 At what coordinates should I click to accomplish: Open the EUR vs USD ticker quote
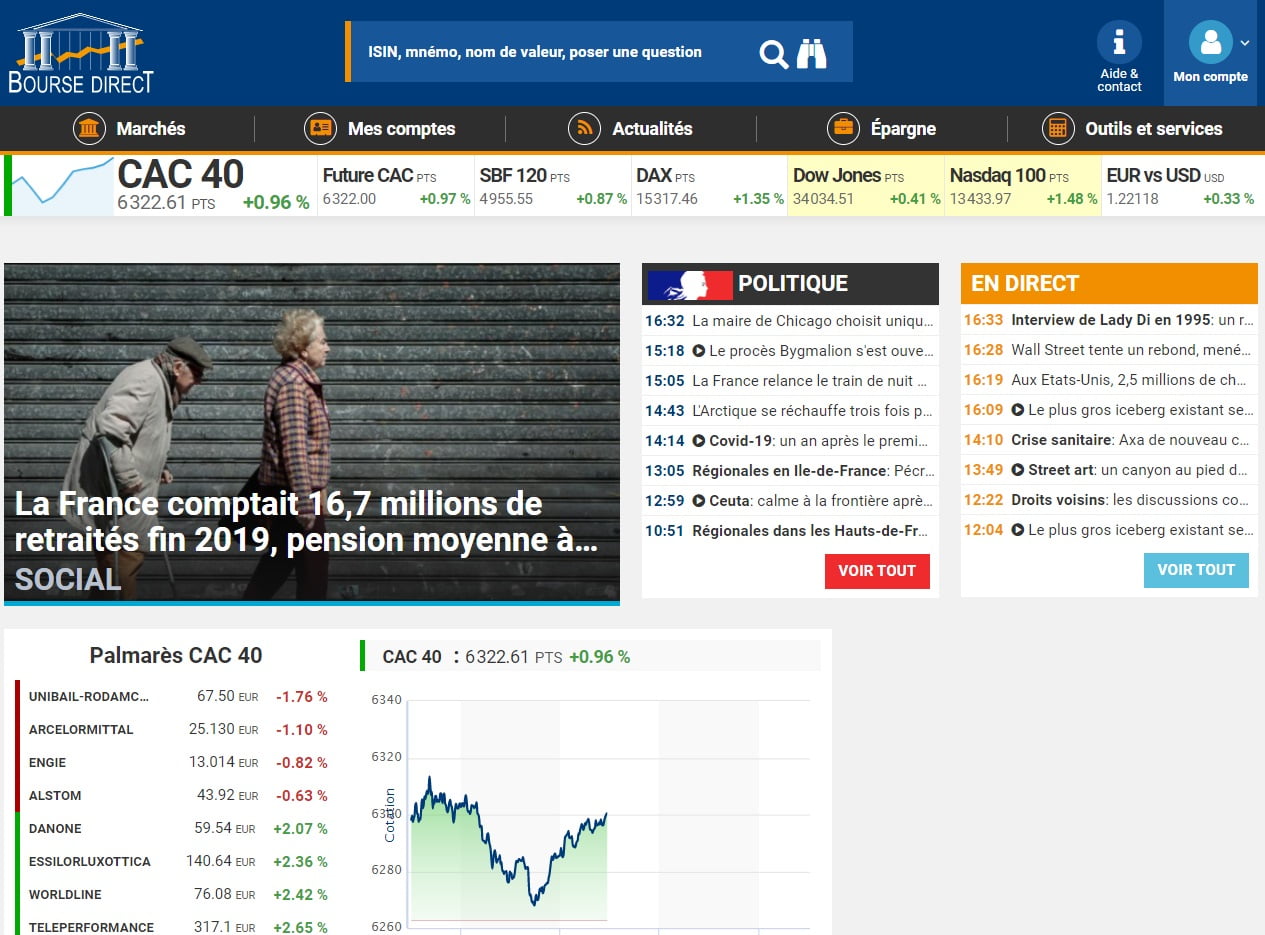click(x=1180, y=186)
